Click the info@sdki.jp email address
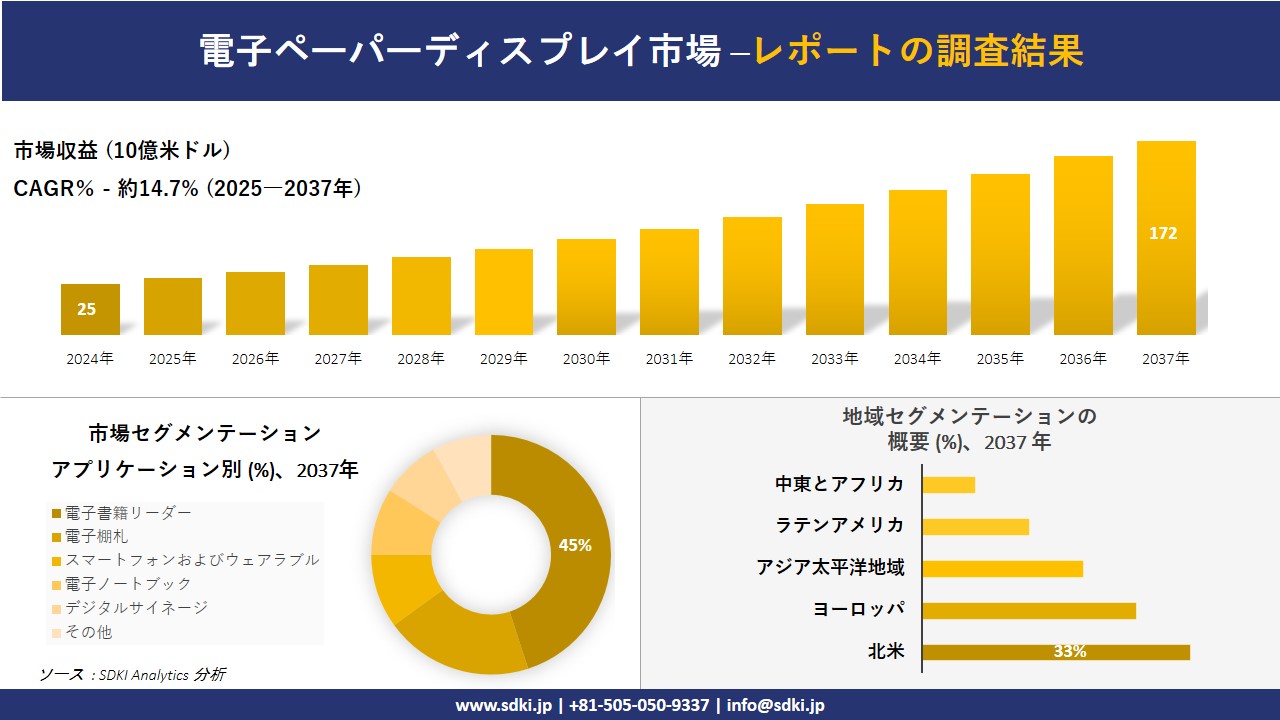This screenshot has height=720, width=1280. coord(776,705)
